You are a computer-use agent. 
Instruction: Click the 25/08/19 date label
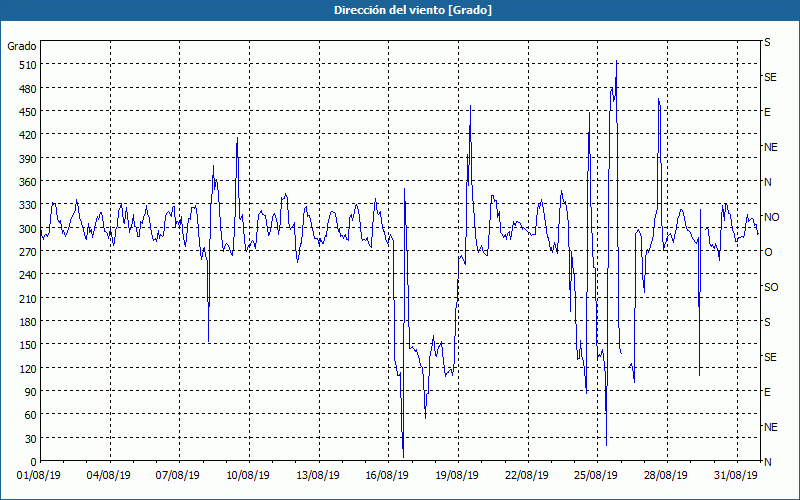click(x=596, y=476)
